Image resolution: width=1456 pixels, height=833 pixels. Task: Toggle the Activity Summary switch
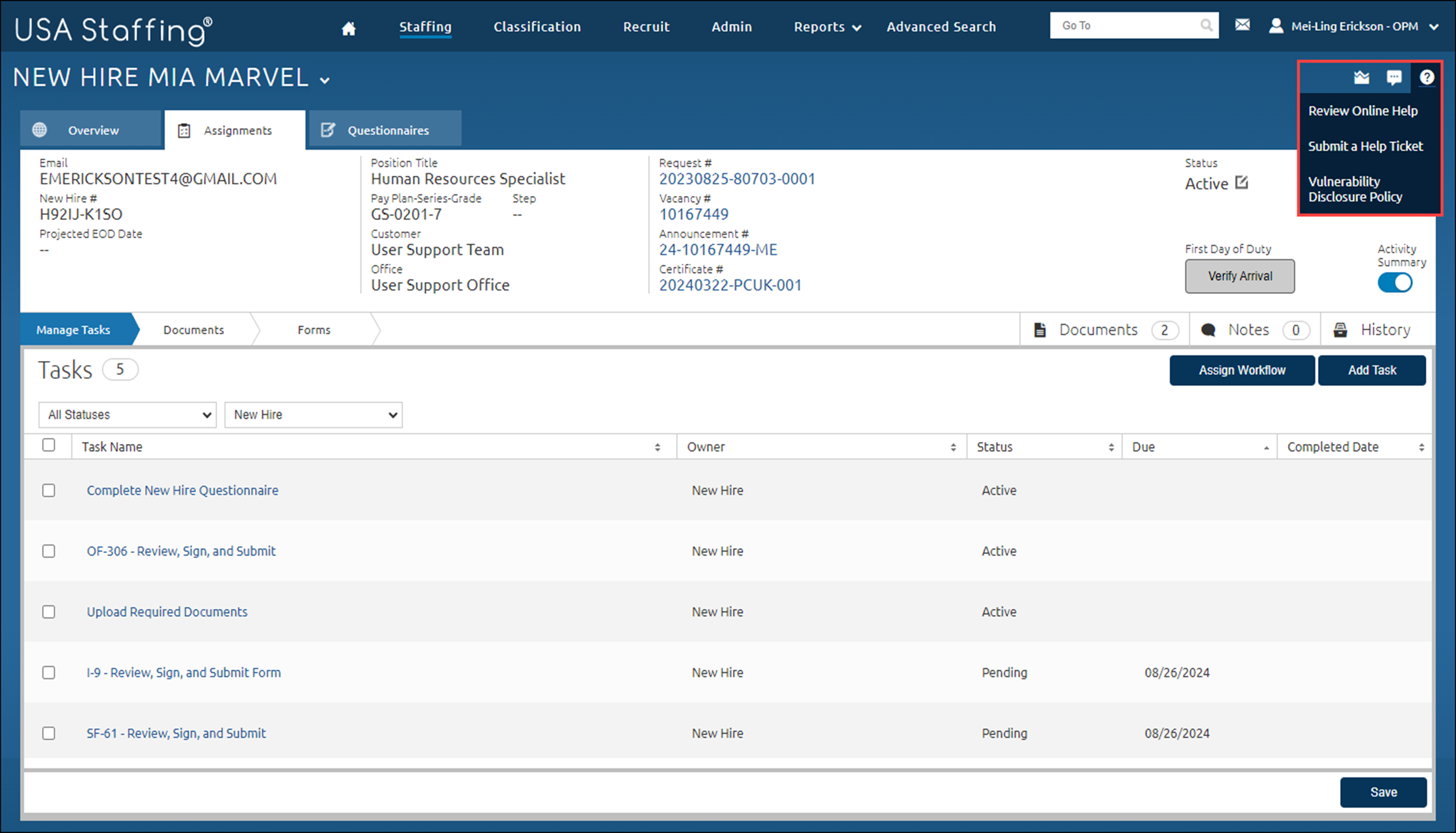pos(1395,283)
